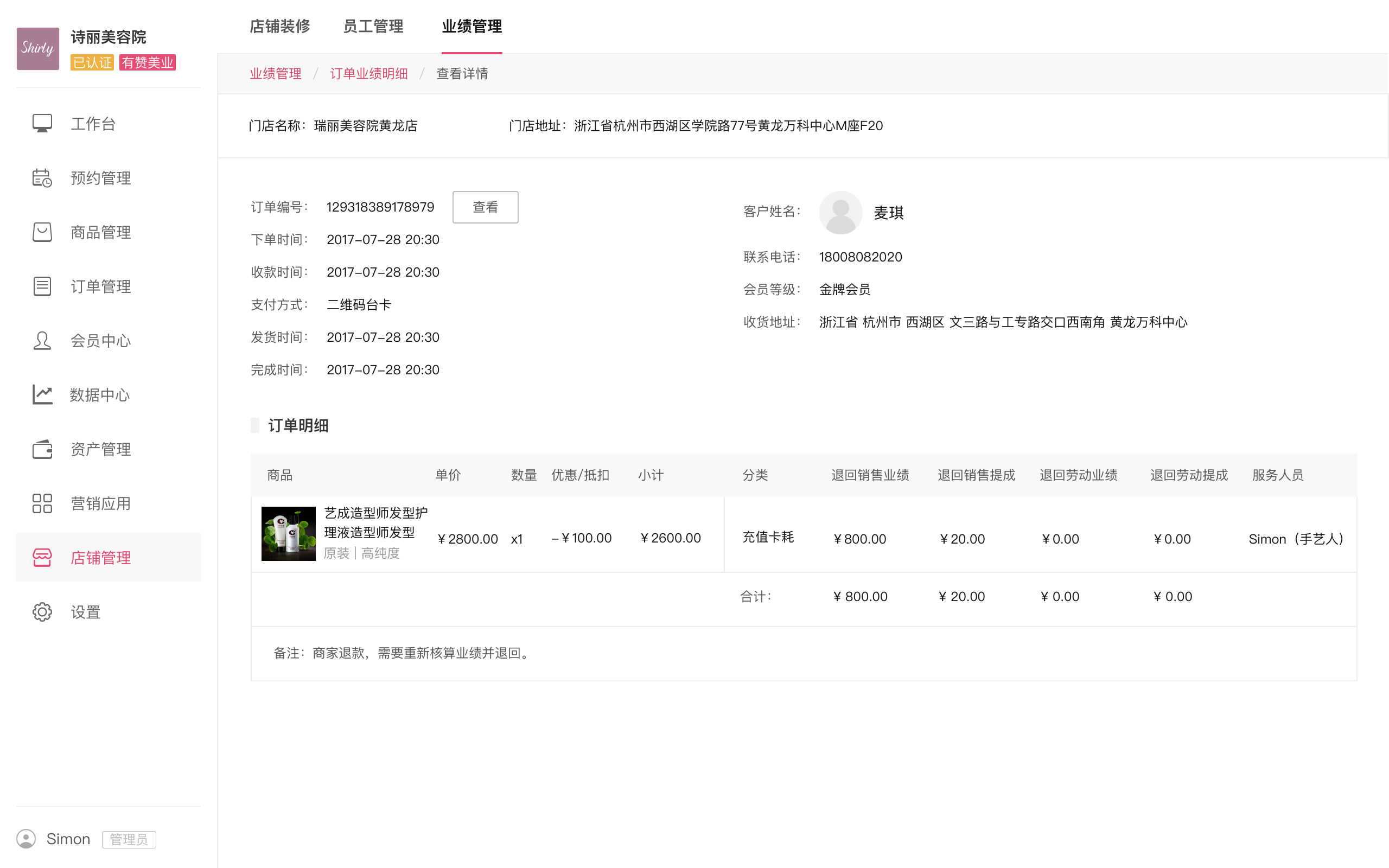Click the 查看 button beside the order number
This screenshot has width=1389, height=868.
(x=485, y=207)
